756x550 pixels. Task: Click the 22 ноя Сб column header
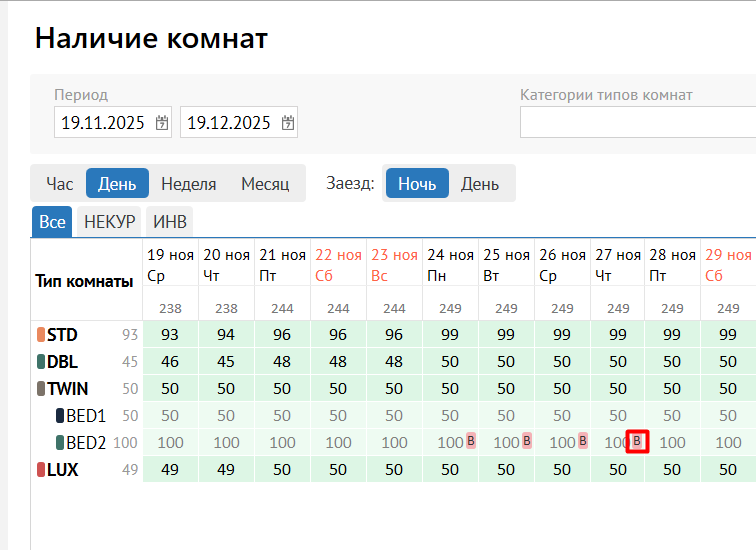point(338,265)
